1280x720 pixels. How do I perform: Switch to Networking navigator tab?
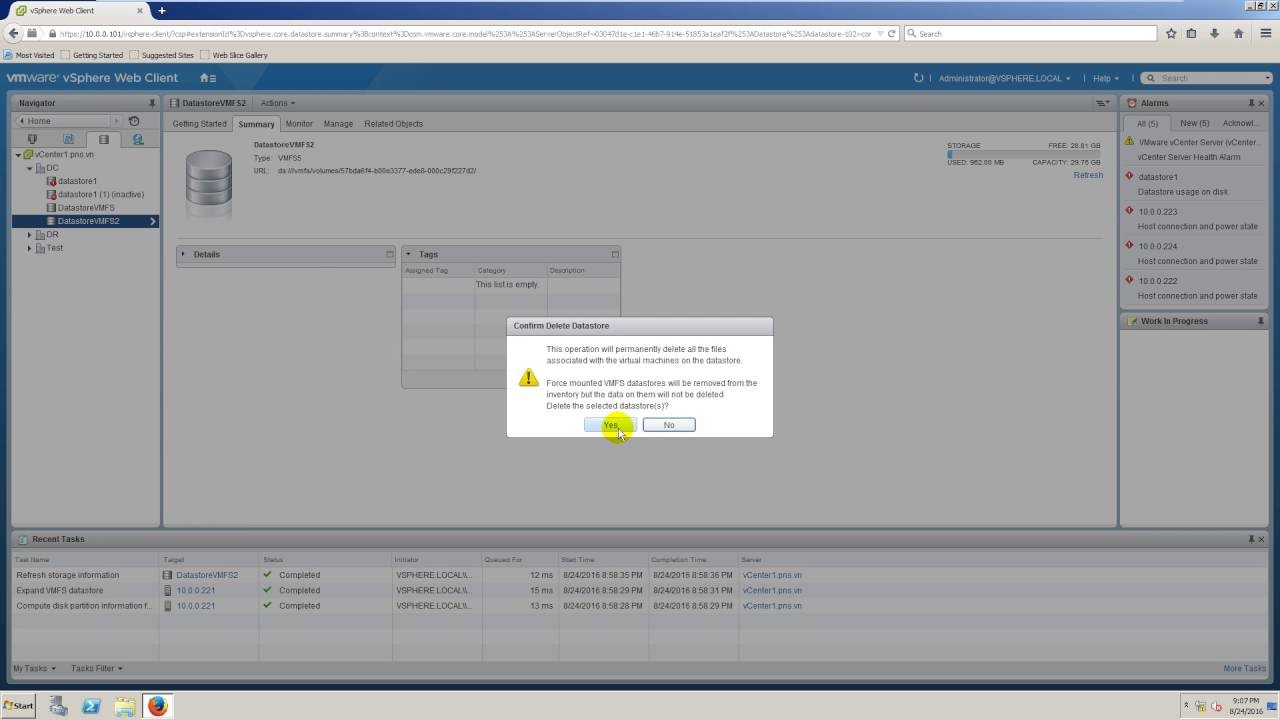point(138,140)
